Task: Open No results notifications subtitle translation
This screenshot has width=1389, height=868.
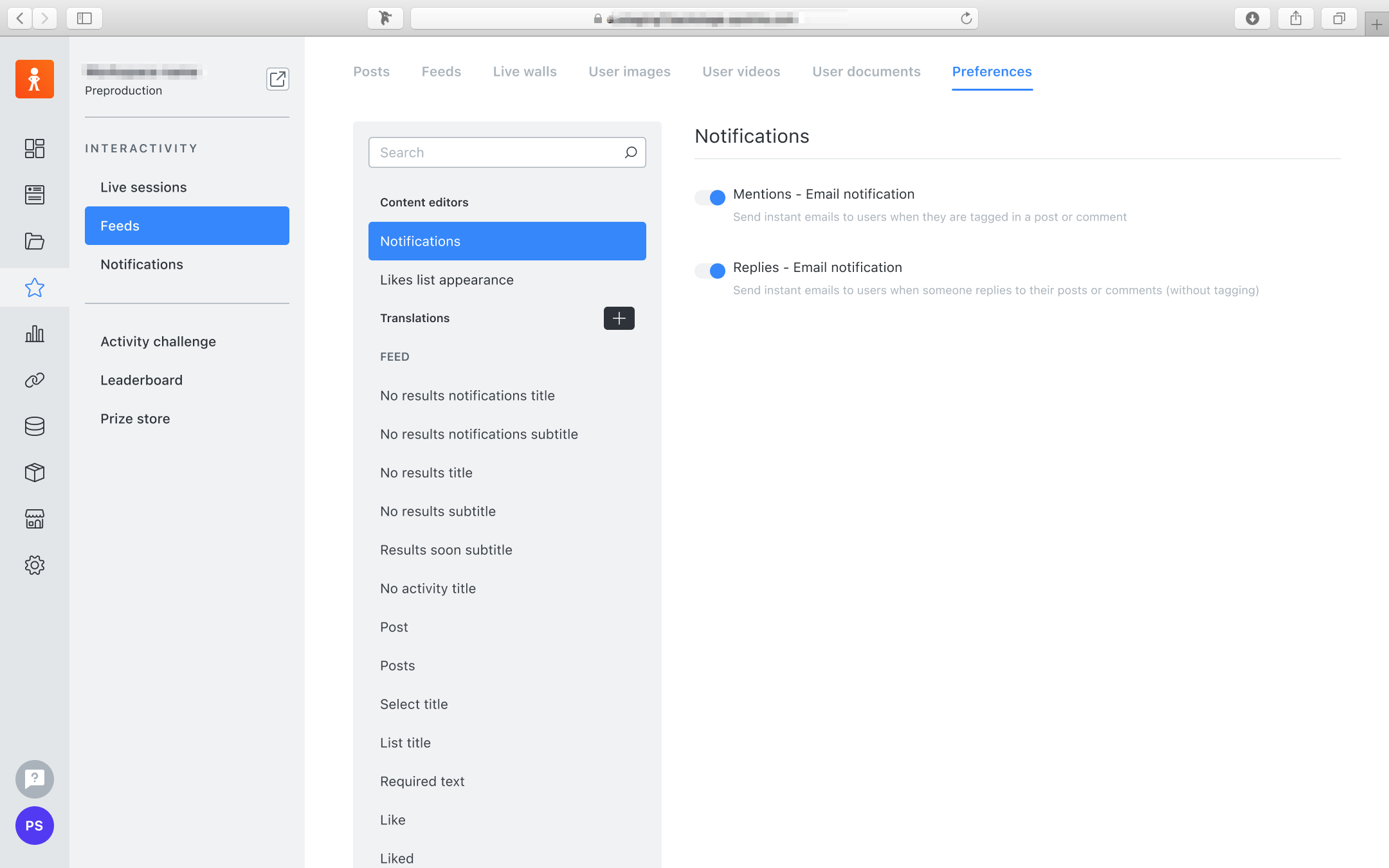Action: pos(507,434)
